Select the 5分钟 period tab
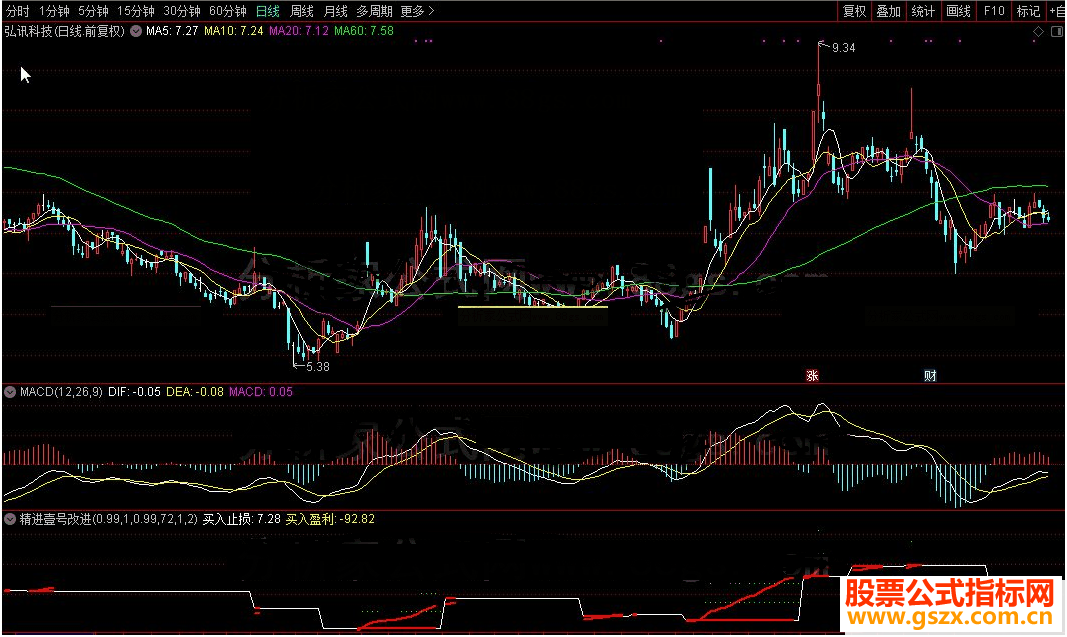The width and height of the screenshot is (1067, 637). tap(93, 11)
